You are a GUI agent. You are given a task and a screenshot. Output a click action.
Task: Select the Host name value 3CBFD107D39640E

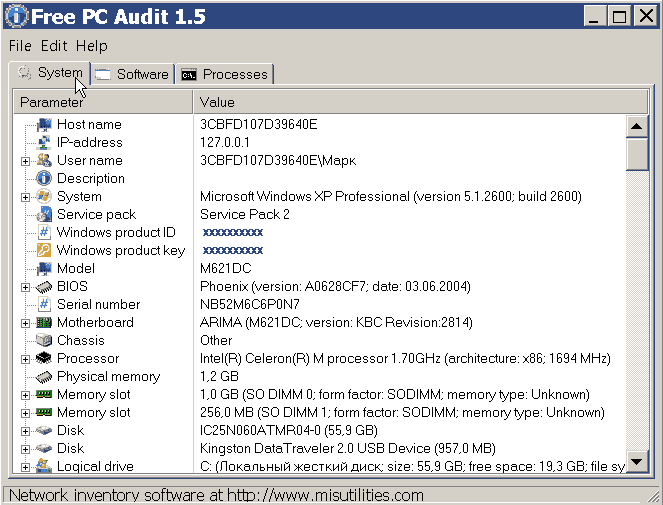point(258,124)
